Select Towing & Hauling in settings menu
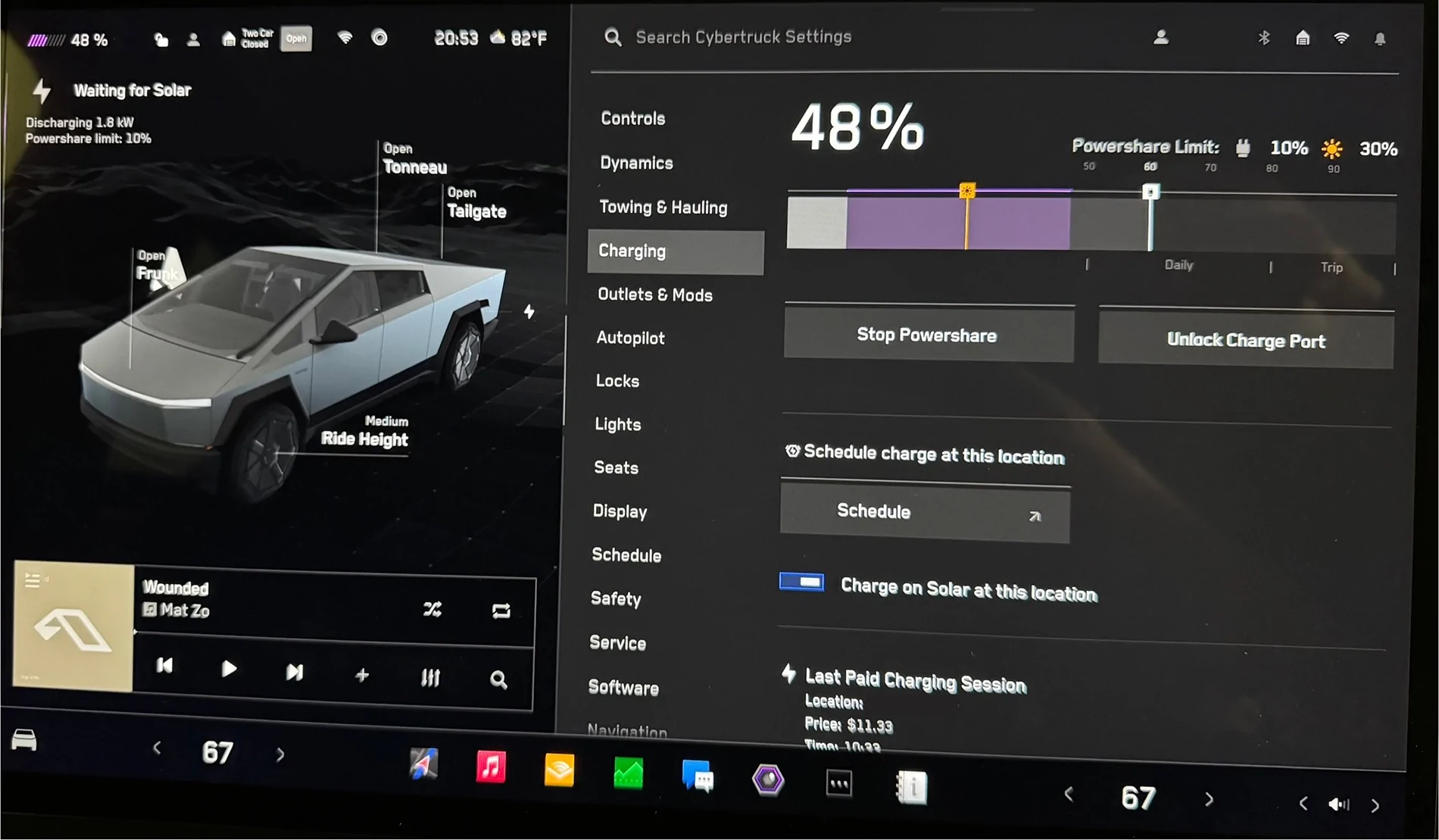1439x840 pixels. point(663,208)
